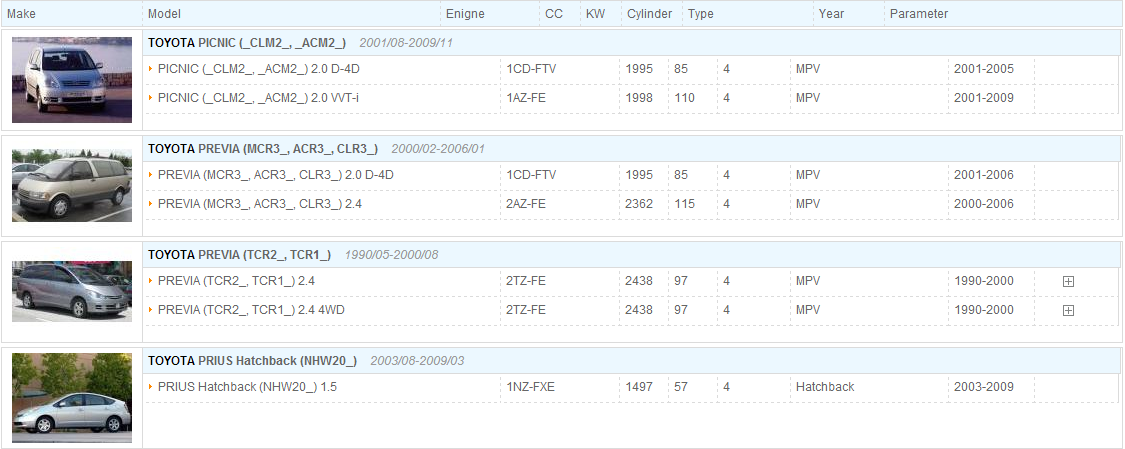1125x449 pixels.
Task: Click engine code 1NZ-FXE
Action: tap(530, 387)
